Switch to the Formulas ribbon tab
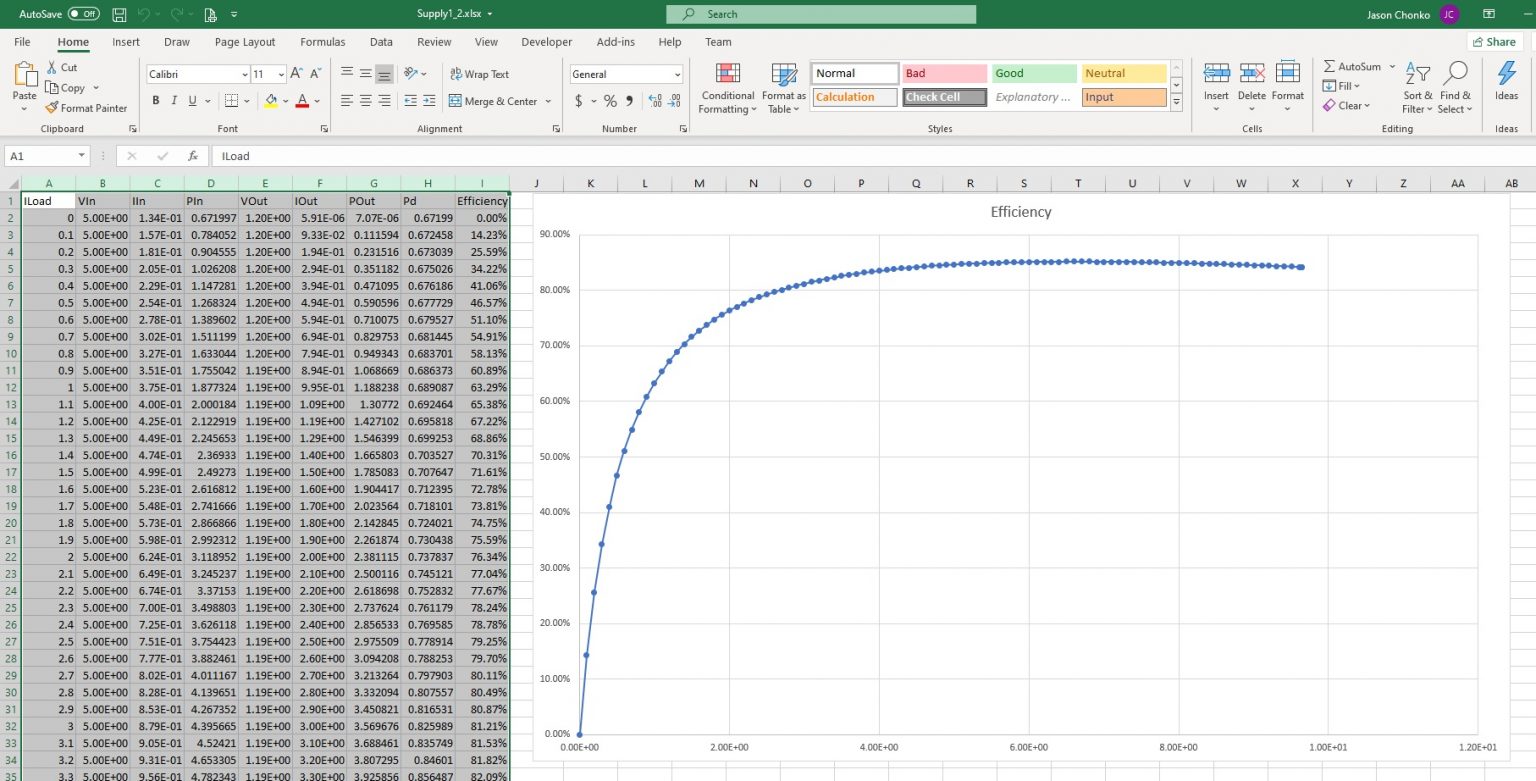1536x781 pixels. pos(322,42)
